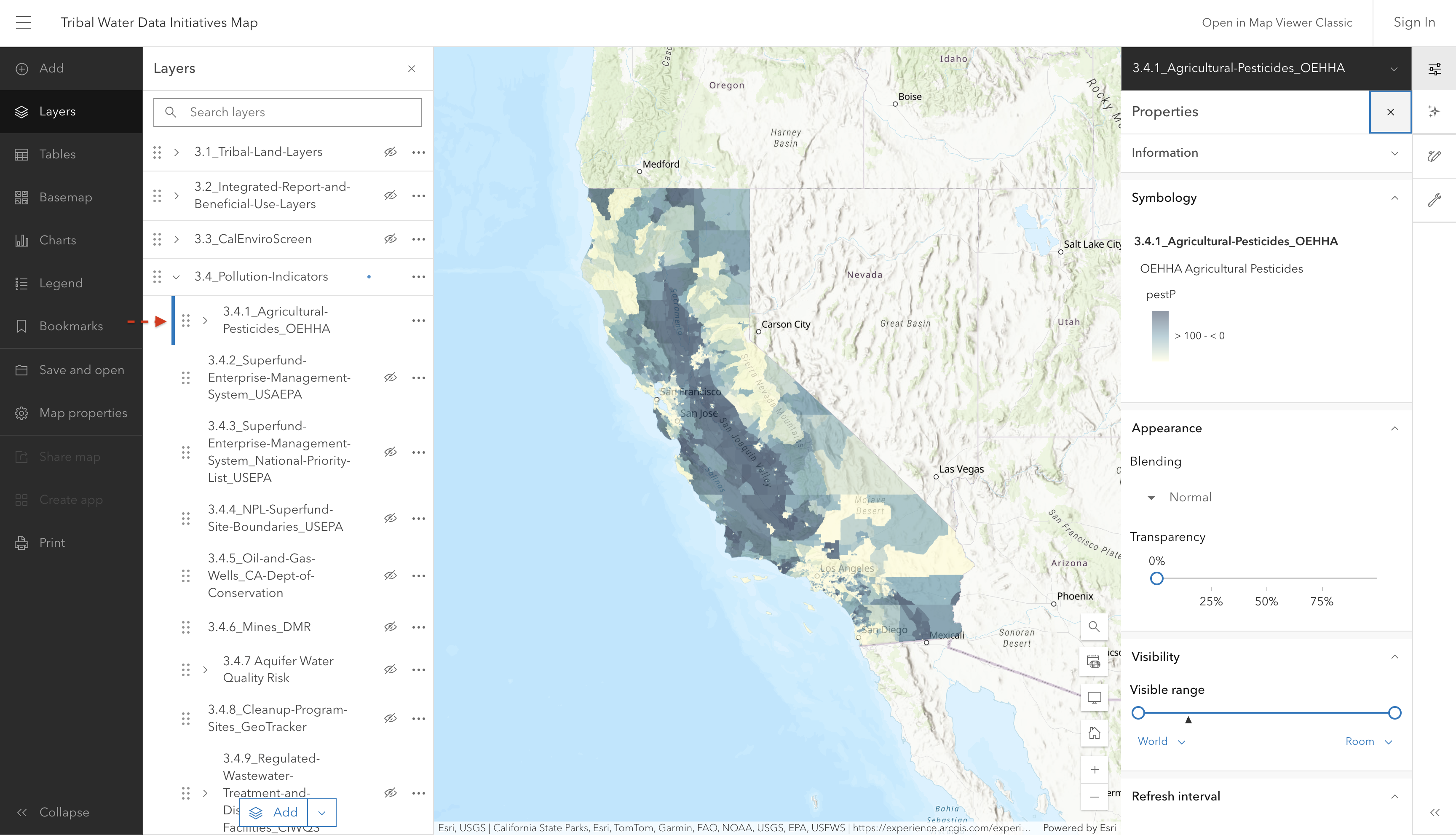The height and width of the screenshot is (835, 1456).
Task: Click drag handle of 3.4.6_Mines_DMR
Action: click(x=186, y=627)
